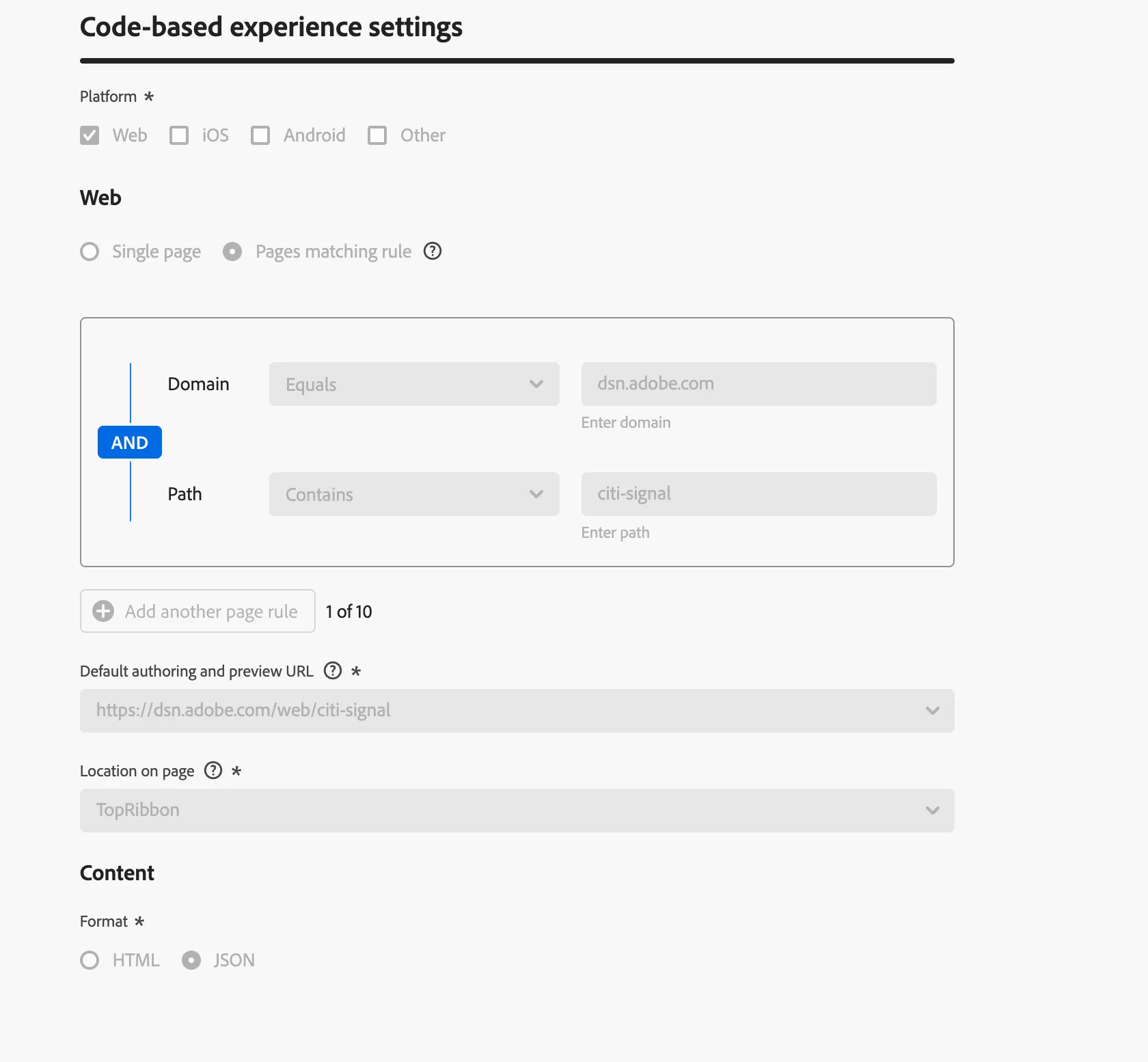Click the 'Content' section heading
The width and height of the screenshot is (1148, 1062).
click(x=118, y=873)
